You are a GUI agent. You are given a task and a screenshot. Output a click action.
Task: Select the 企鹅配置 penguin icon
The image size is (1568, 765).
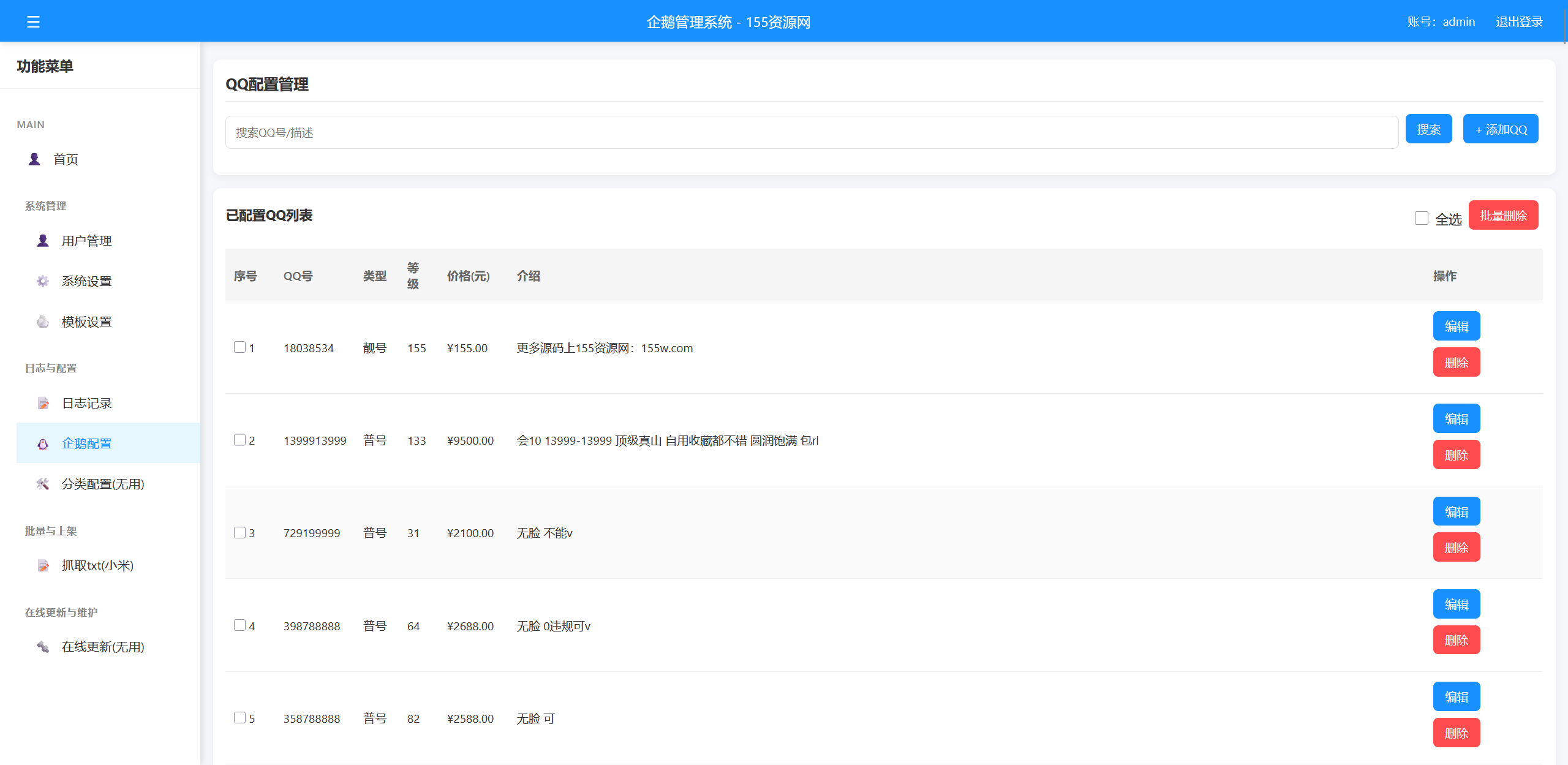pyautogui.click(x=42, y=443)
